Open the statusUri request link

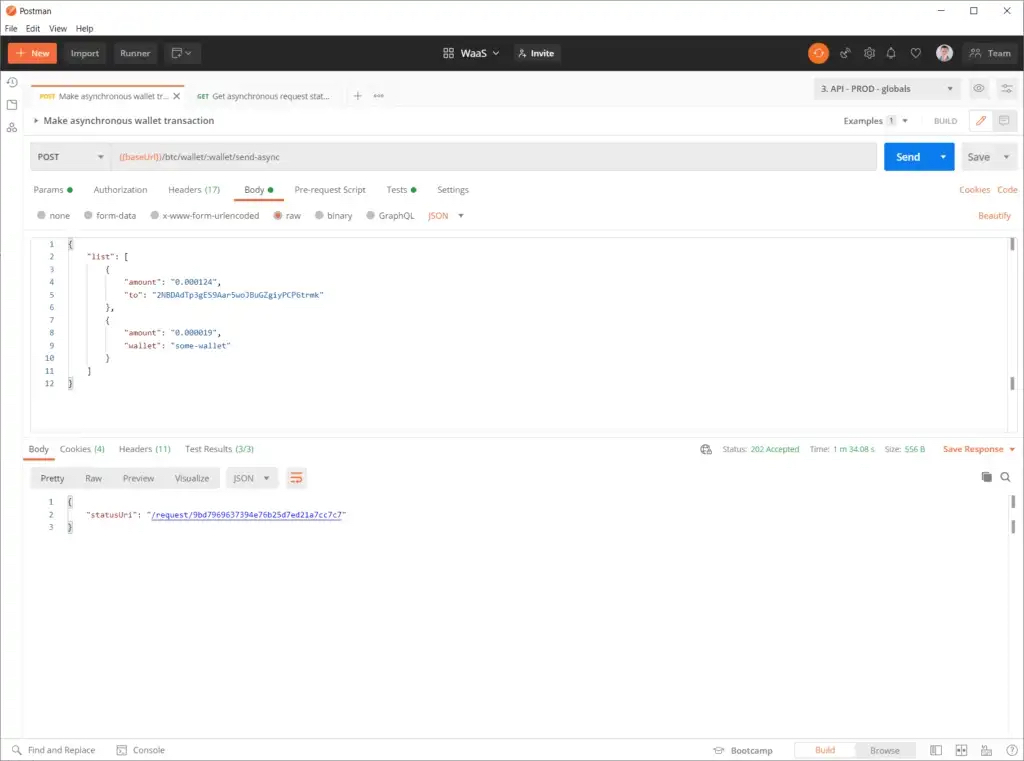(247, 515)
